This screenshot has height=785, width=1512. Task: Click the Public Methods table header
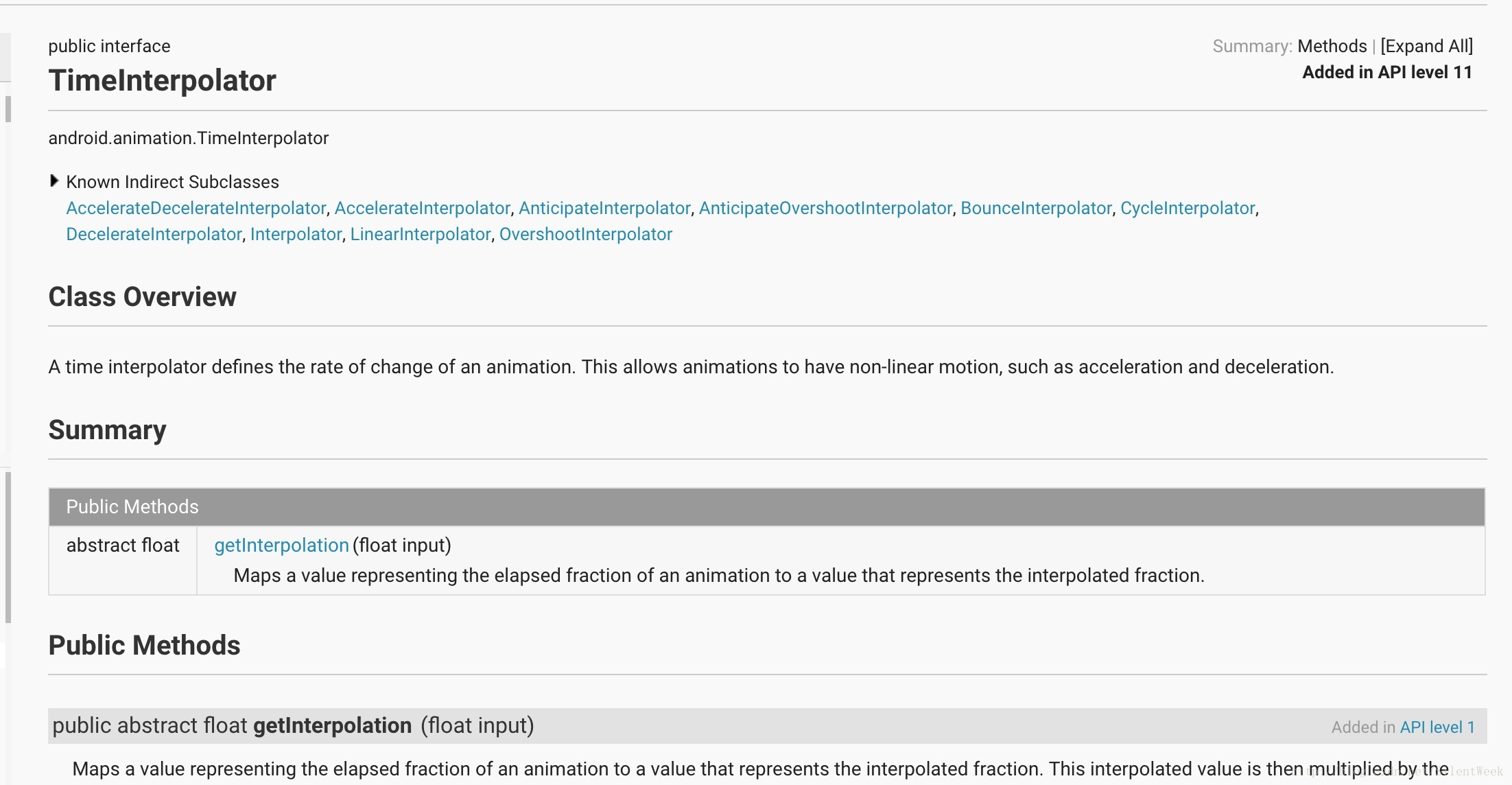click(132, 506)
